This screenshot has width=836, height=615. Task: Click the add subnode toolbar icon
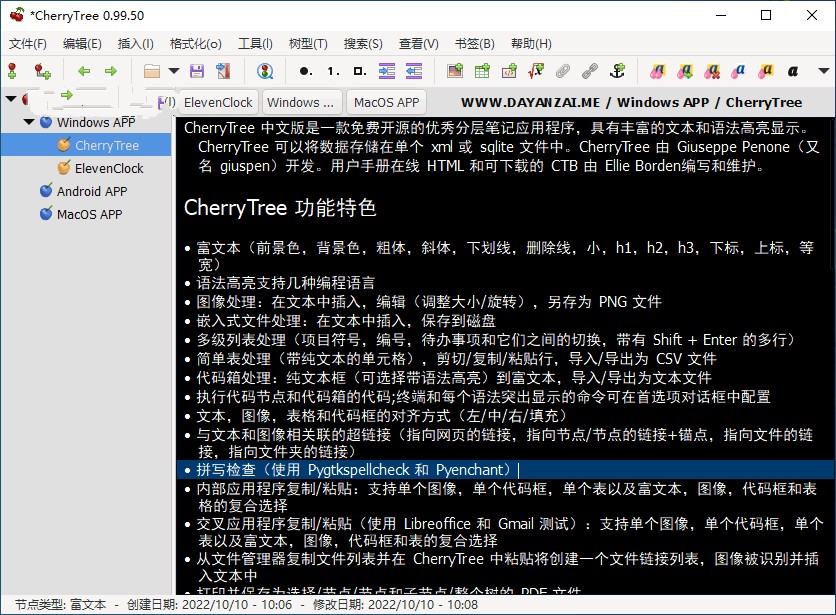[42, 70]
